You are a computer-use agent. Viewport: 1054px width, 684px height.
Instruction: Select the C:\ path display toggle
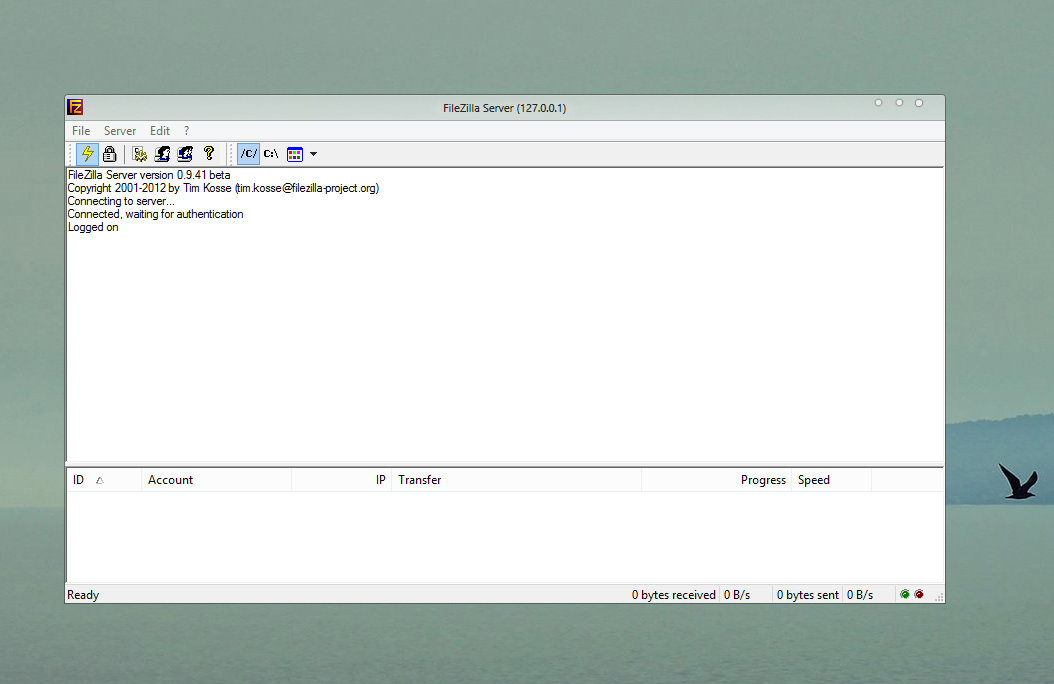[271, 154]
